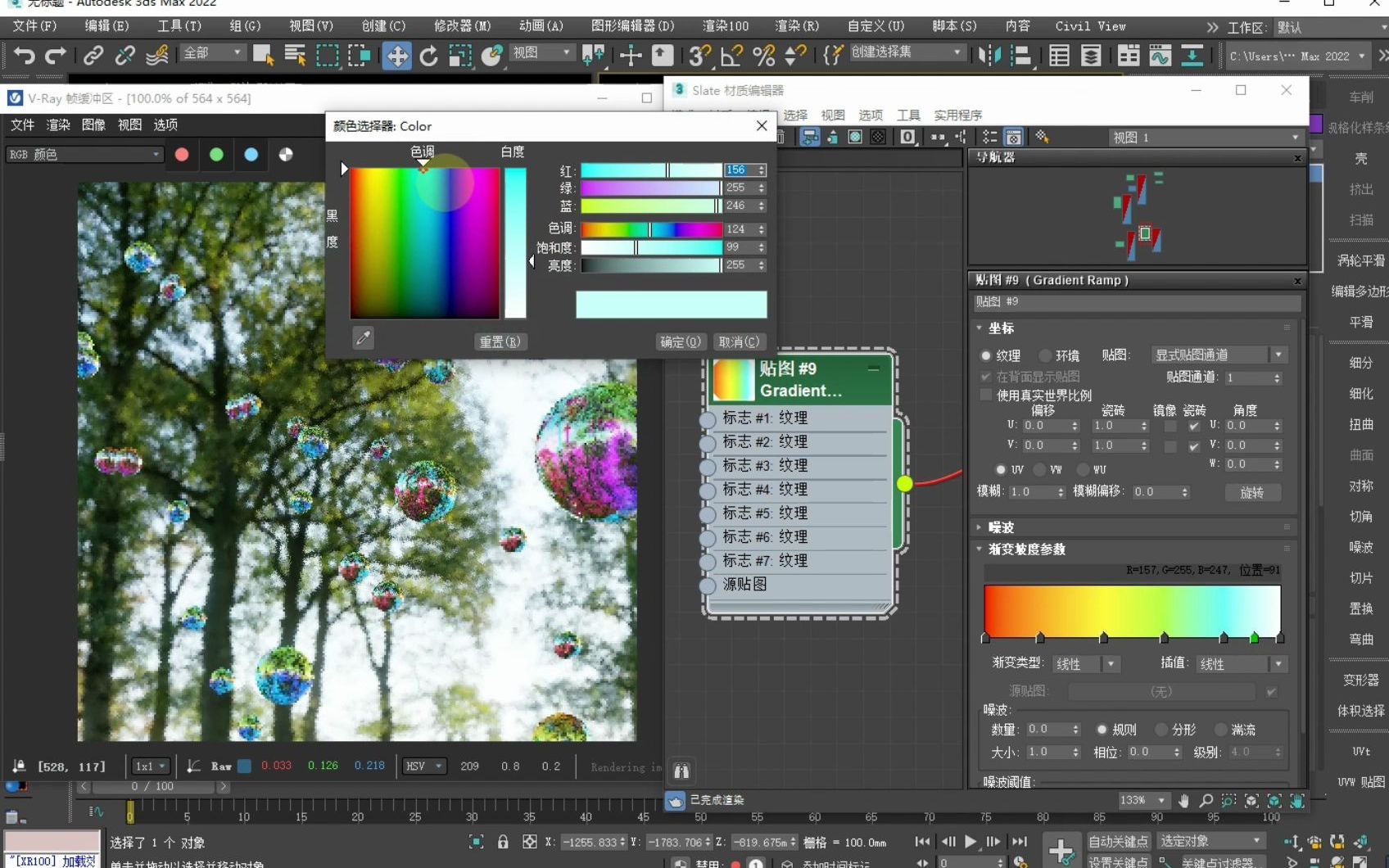
Task: Click 取消(C) in Color Selector
Action: (739, 341)
